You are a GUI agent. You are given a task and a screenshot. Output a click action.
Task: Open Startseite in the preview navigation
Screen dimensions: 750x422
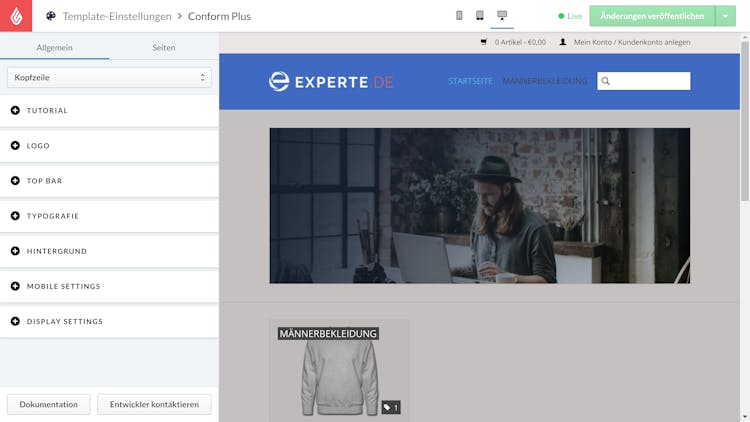[470, 81]
